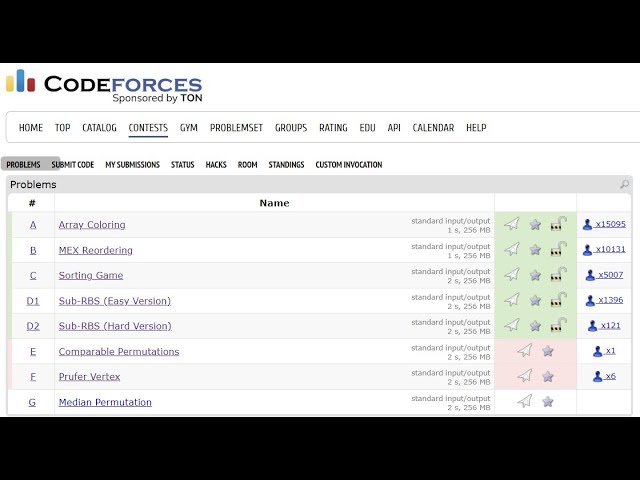Switch to MY SUBMISSIONS tab

tap(133, 164)
